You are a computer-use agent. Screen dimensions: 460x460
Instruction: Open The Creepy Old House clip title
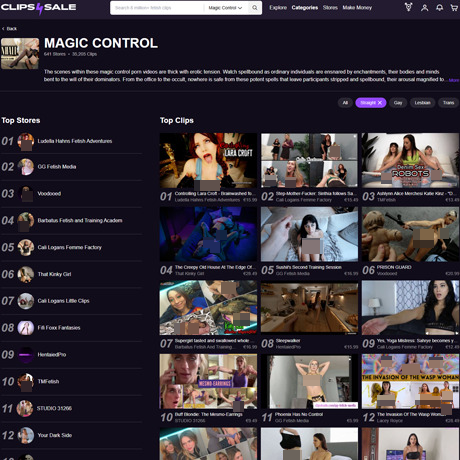pyautogui.click(x=215, y=267)
